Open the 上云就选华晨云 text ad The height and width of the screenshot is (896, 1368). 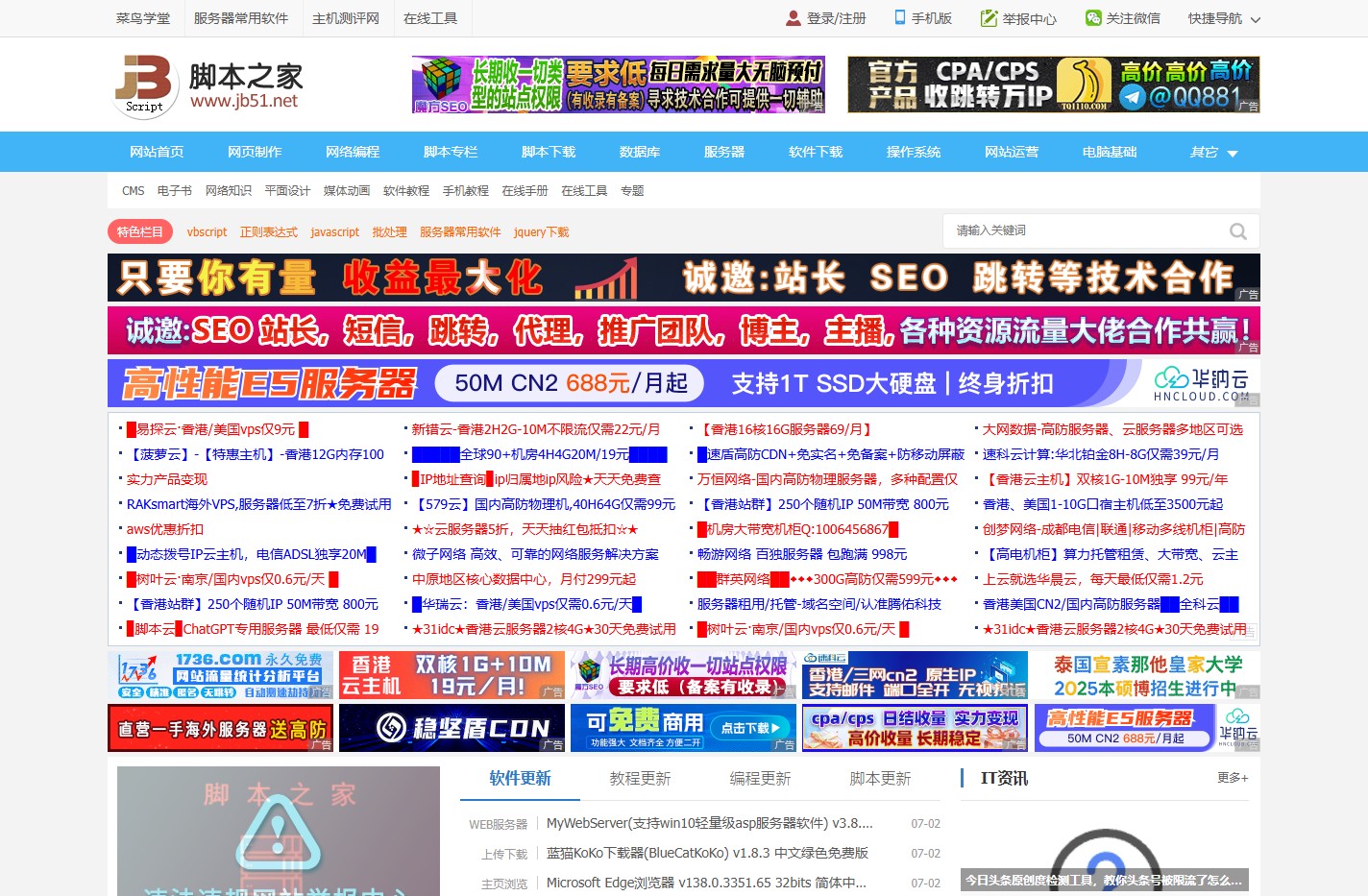coord(1092,579)
